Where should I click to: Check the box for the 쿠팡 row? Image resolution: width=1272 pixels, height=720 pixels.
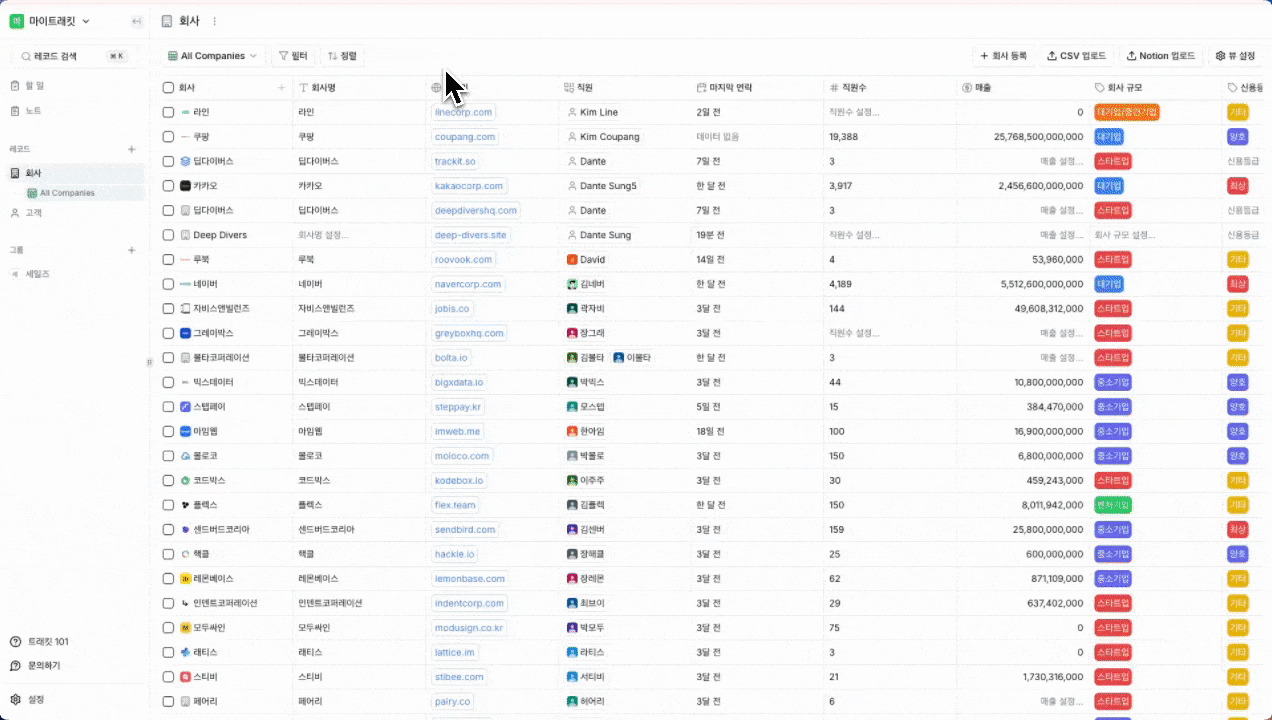pos(168,137)
